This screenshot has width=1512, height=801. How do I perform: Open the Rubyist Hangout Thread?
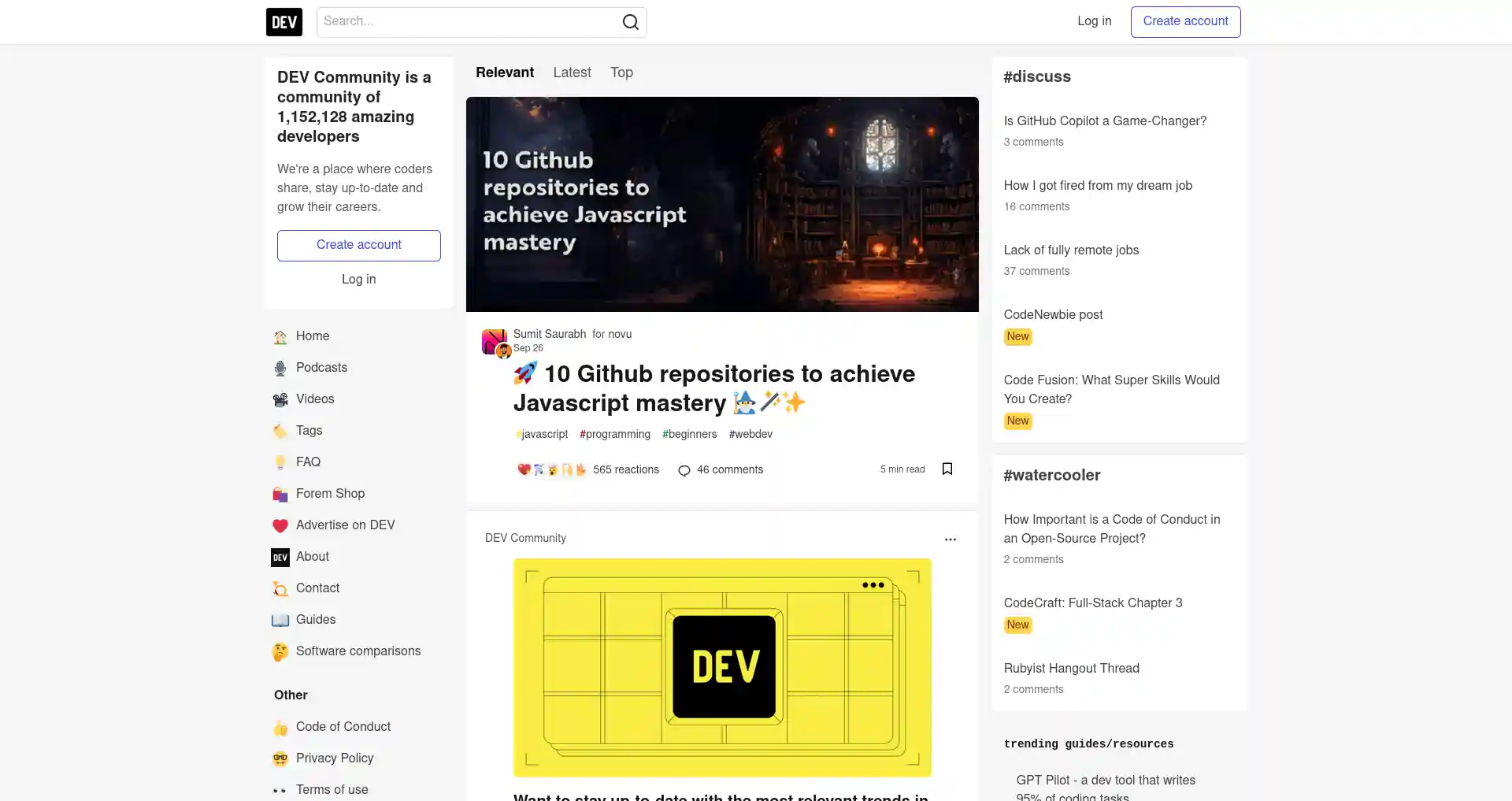click(1071, 669)
